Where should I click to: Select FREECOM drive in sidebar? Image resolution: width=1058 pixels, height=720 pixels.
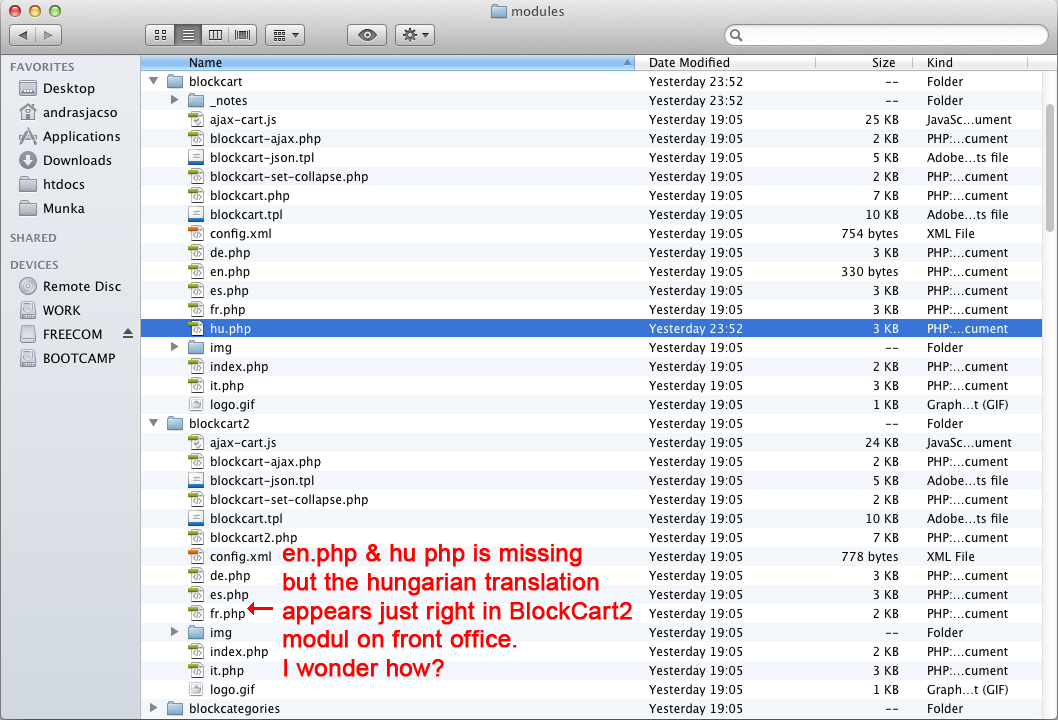[x=63, y=334]
